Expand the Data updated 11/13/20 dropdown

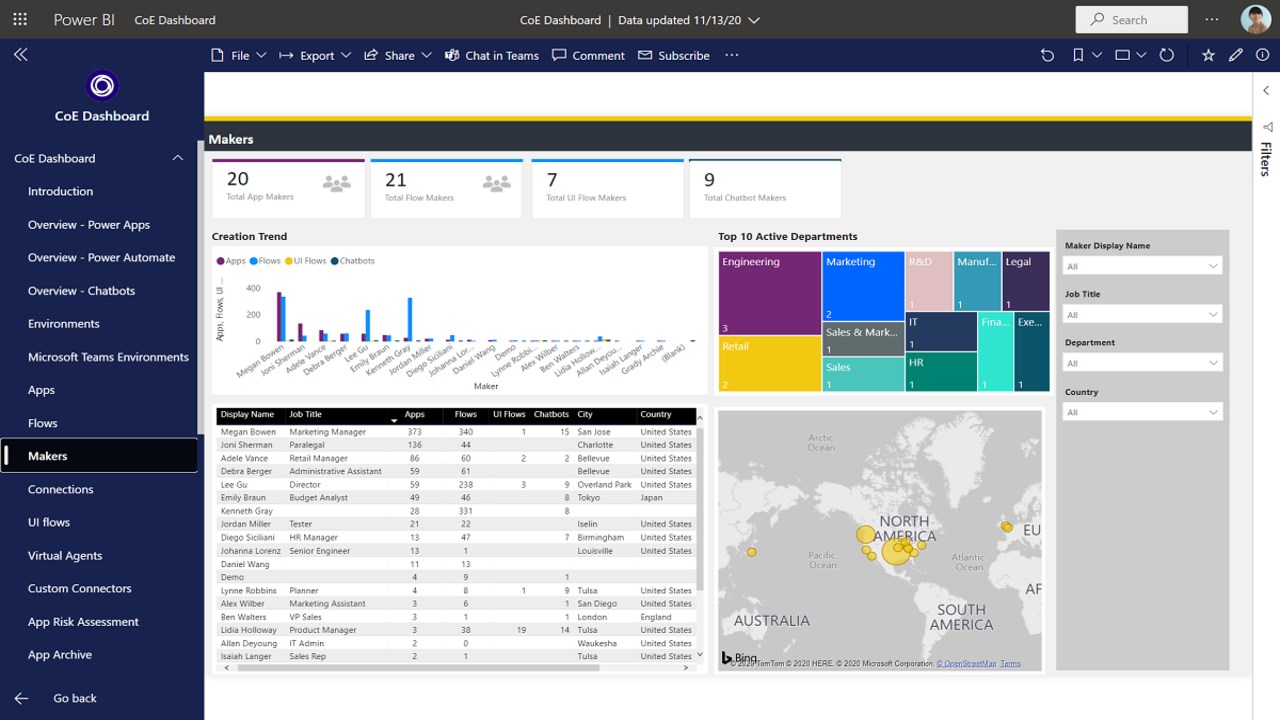(x=753, y=20)
